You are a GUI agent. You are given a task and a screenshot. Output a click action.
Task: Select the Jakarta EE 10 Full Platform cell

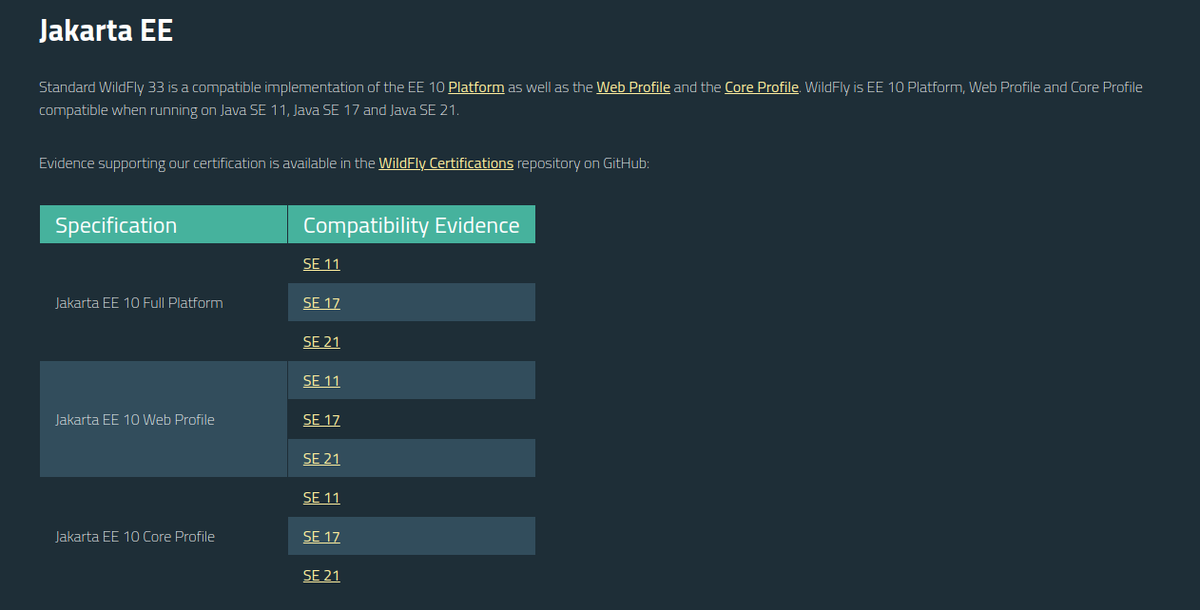(138, 302)
